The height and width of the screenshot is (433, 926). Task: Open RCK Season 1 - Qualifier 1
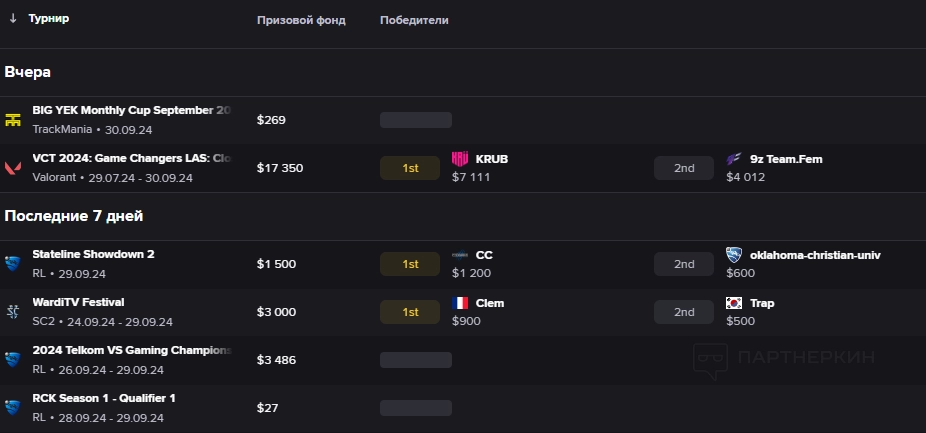[104, 398]
